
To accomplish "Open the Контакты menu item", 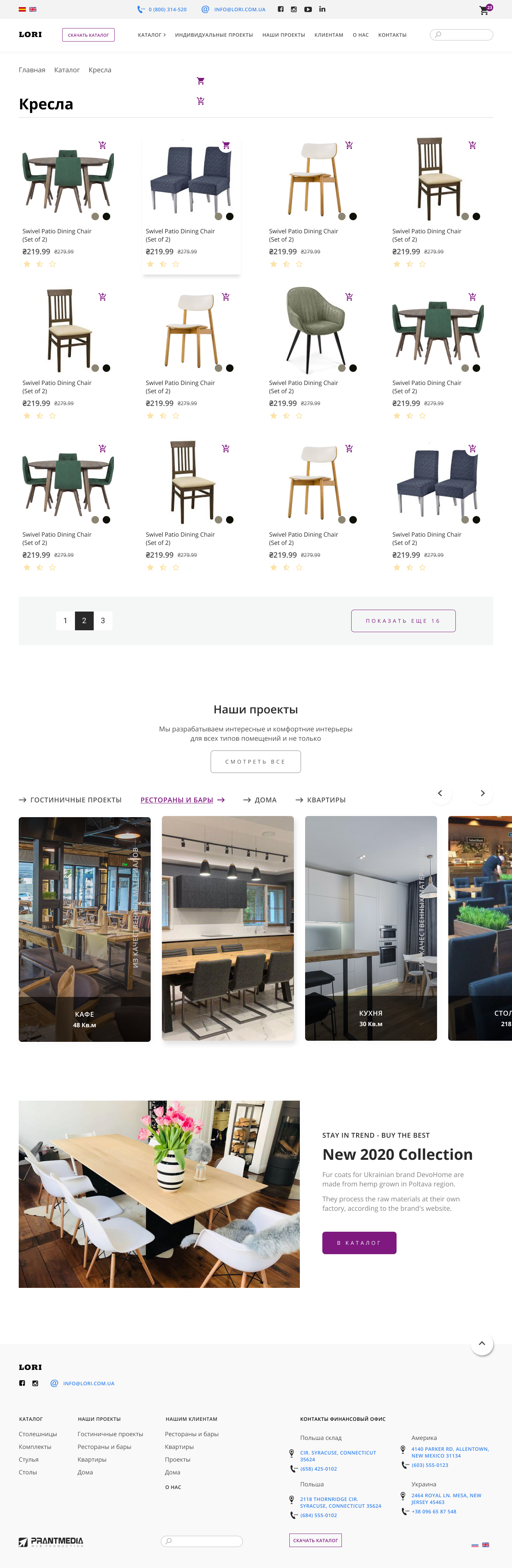I will point(392,35).
